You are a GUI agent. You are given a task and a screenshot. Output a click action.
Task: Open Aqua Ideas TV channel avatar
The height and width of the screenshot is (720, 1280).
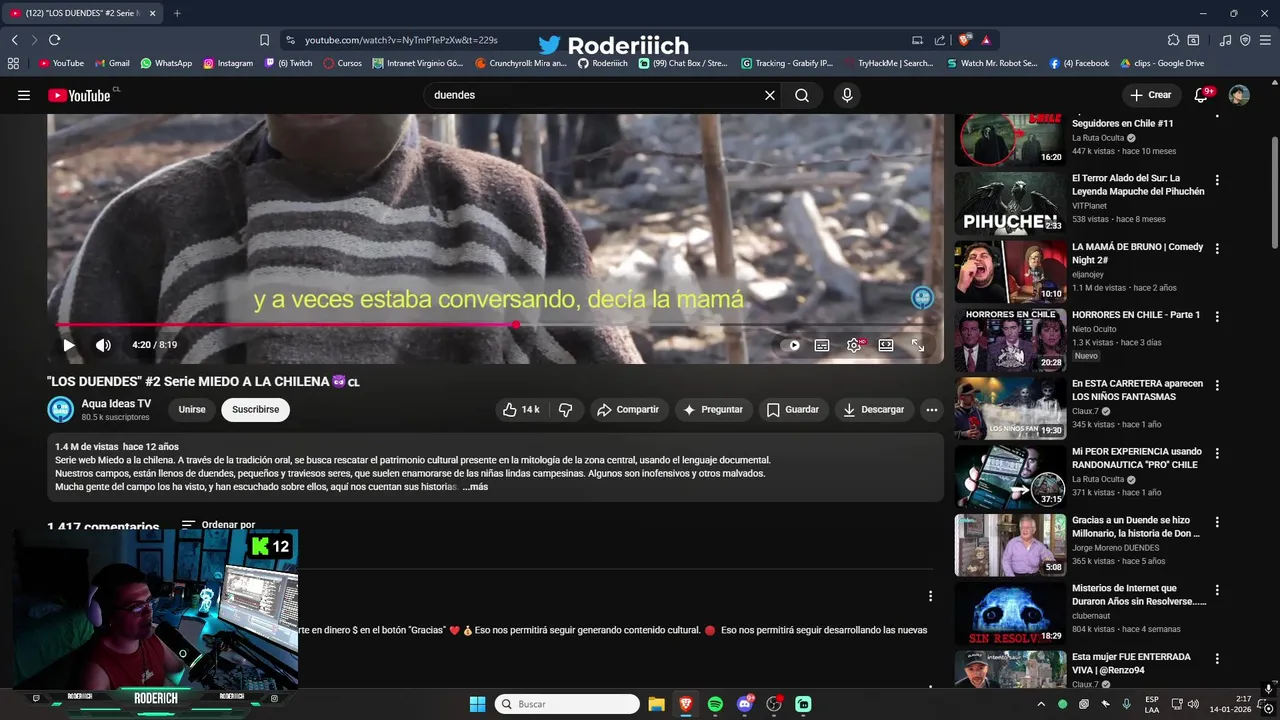[61, 409]
